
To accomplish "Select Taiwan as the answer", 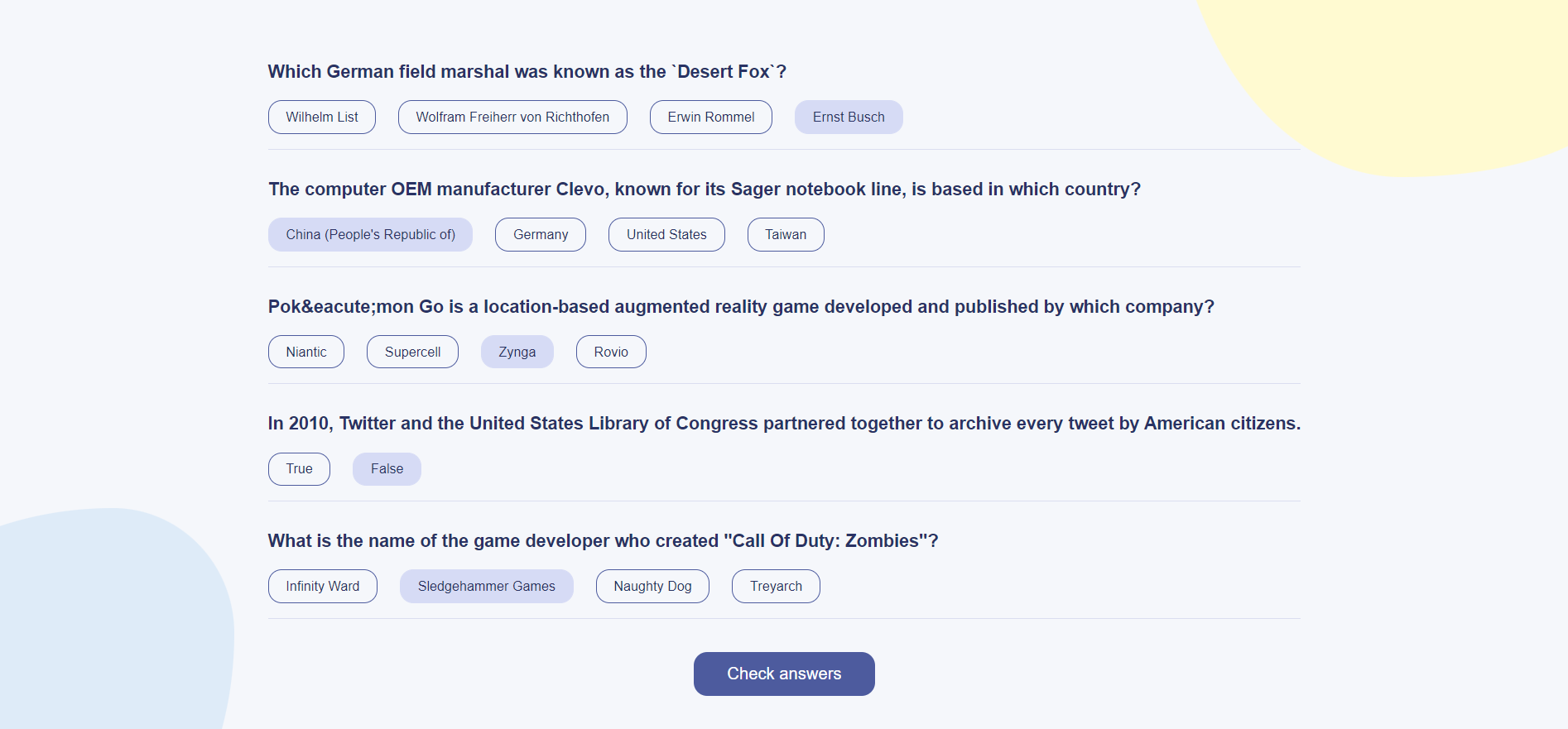I will 786,235.
